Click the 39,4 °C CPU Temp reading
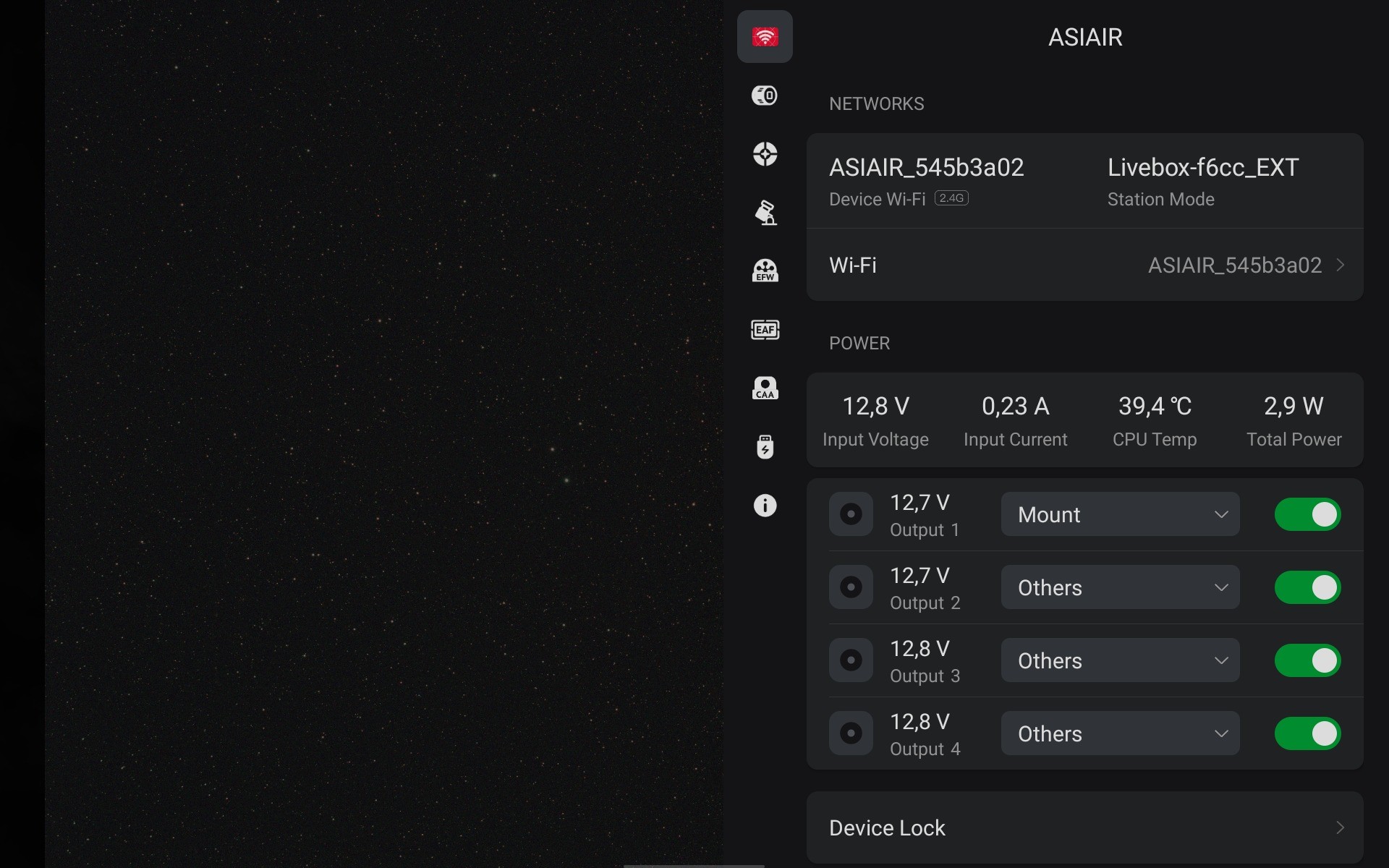This screenshot has height=868, width=1389. (1155, 420)
